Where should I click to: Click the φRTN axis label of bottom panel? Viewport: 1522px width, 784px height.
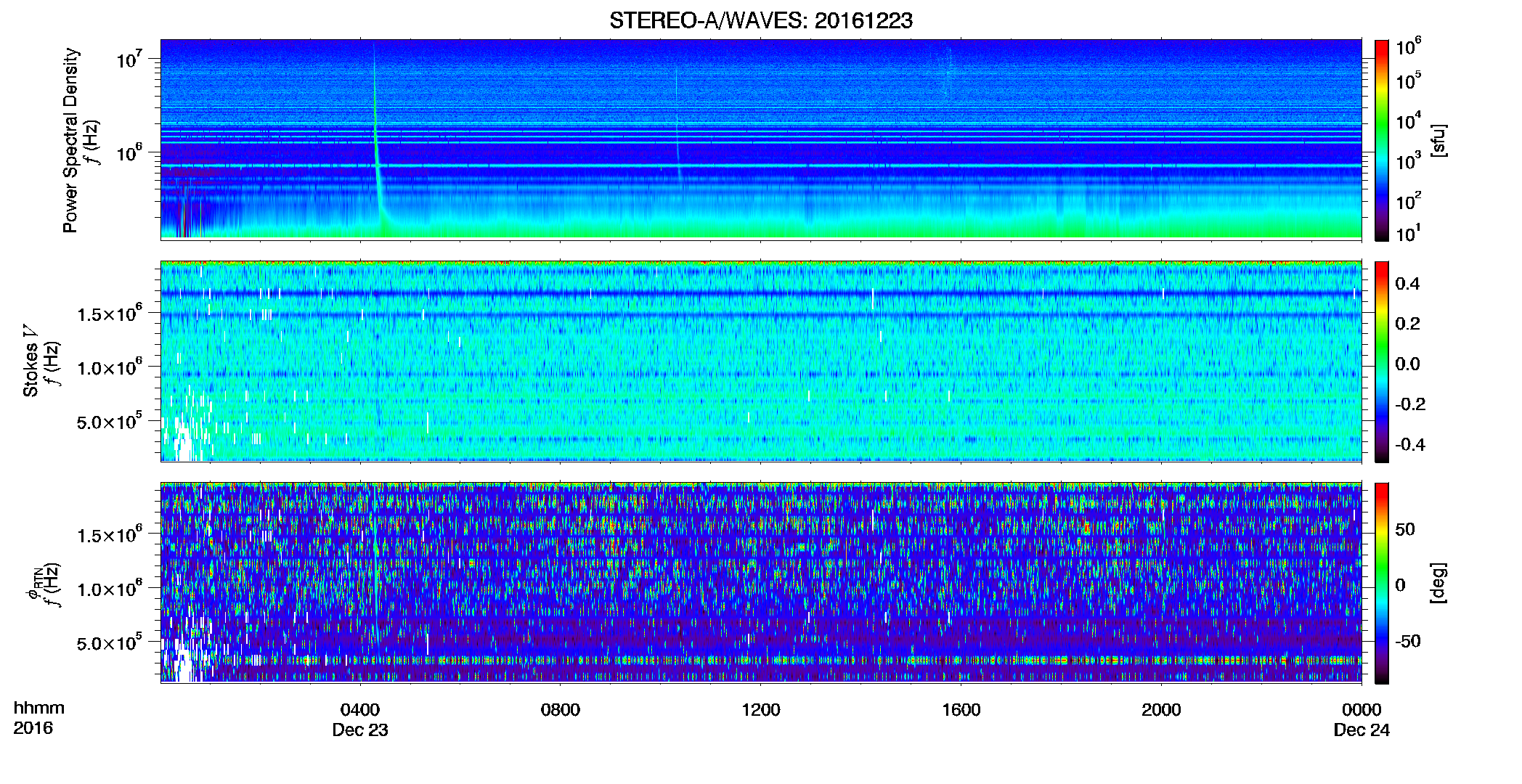(x=33, y=583)
